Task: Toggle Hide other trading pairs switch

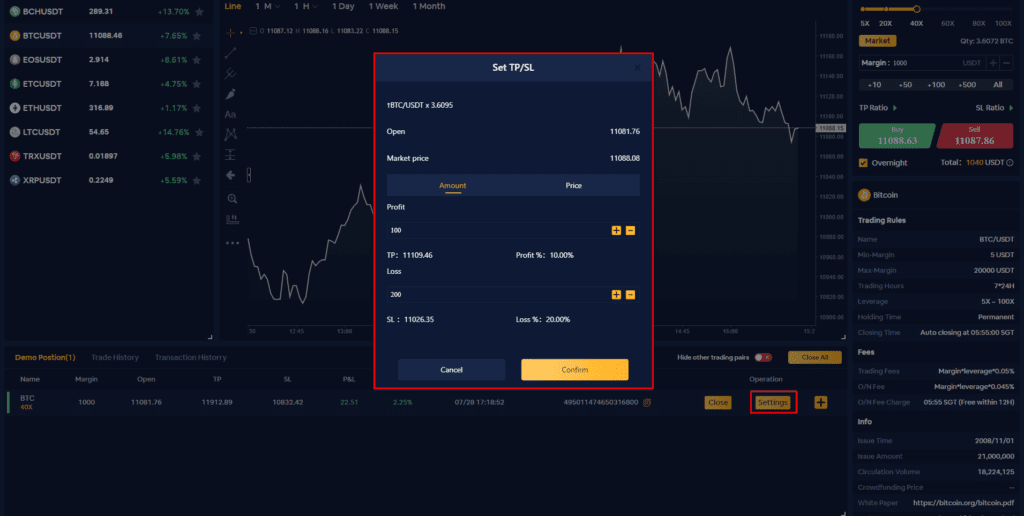Action: click(x=763, y=357)
